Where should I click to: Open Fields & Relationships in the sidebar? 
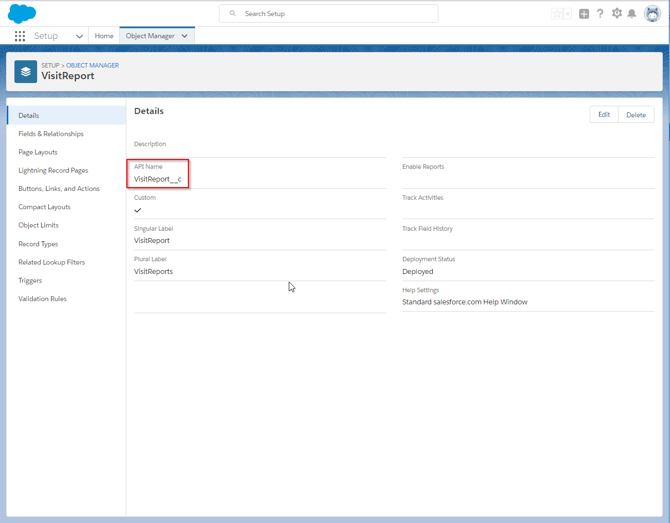click(51, 134)
